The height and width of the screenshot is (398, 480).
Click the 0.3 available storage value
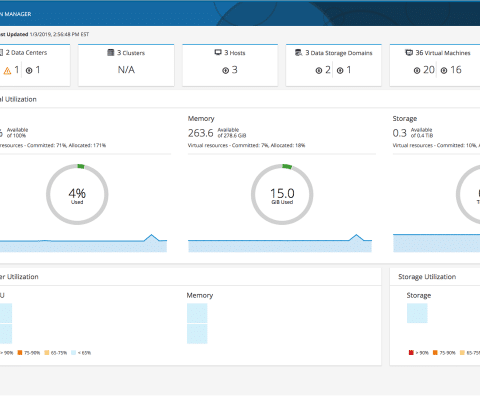pyautogui.click(x=399, y=133)
